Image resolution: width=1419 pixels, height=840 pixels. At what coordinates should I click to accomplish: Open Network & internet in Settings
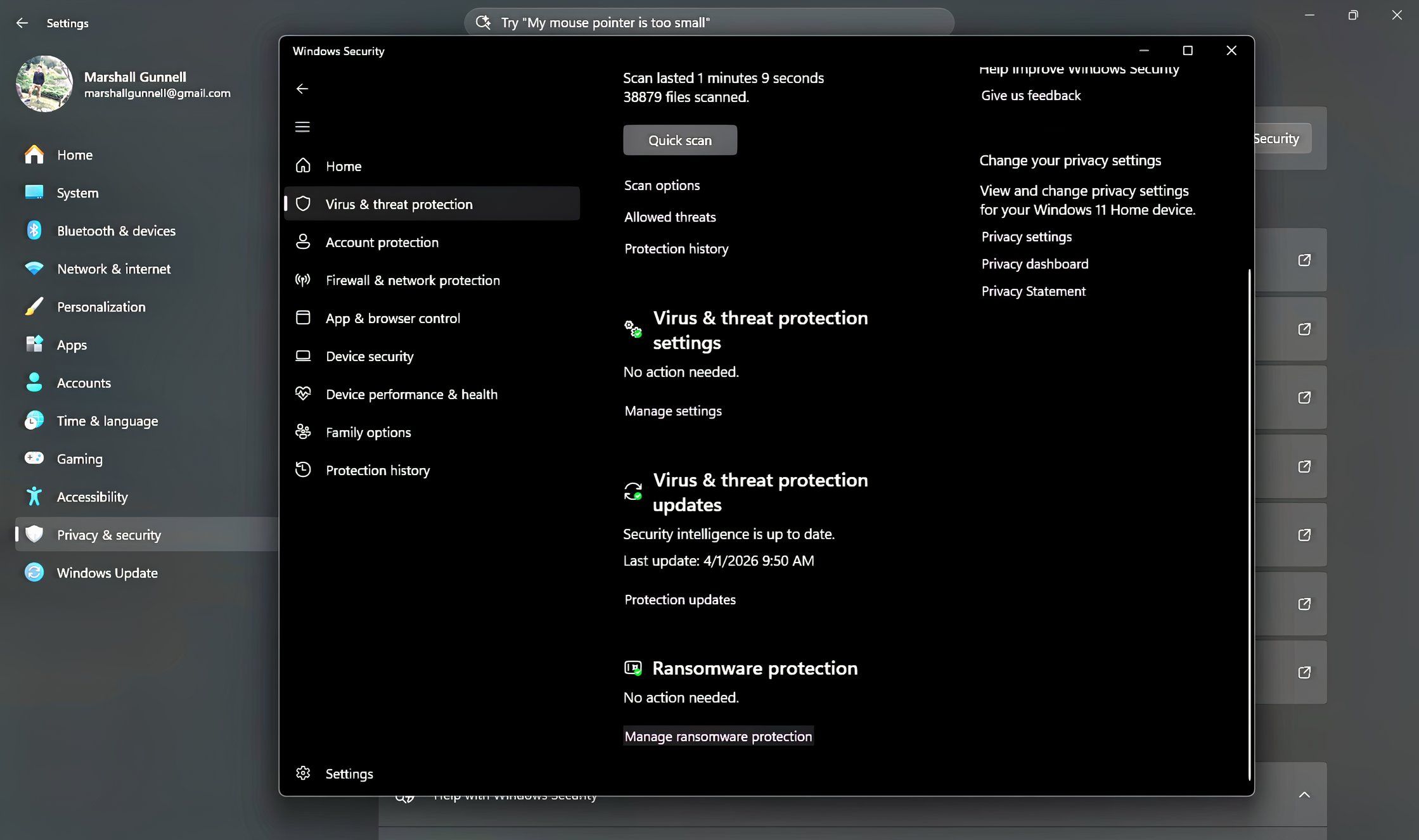click(113, 269)
